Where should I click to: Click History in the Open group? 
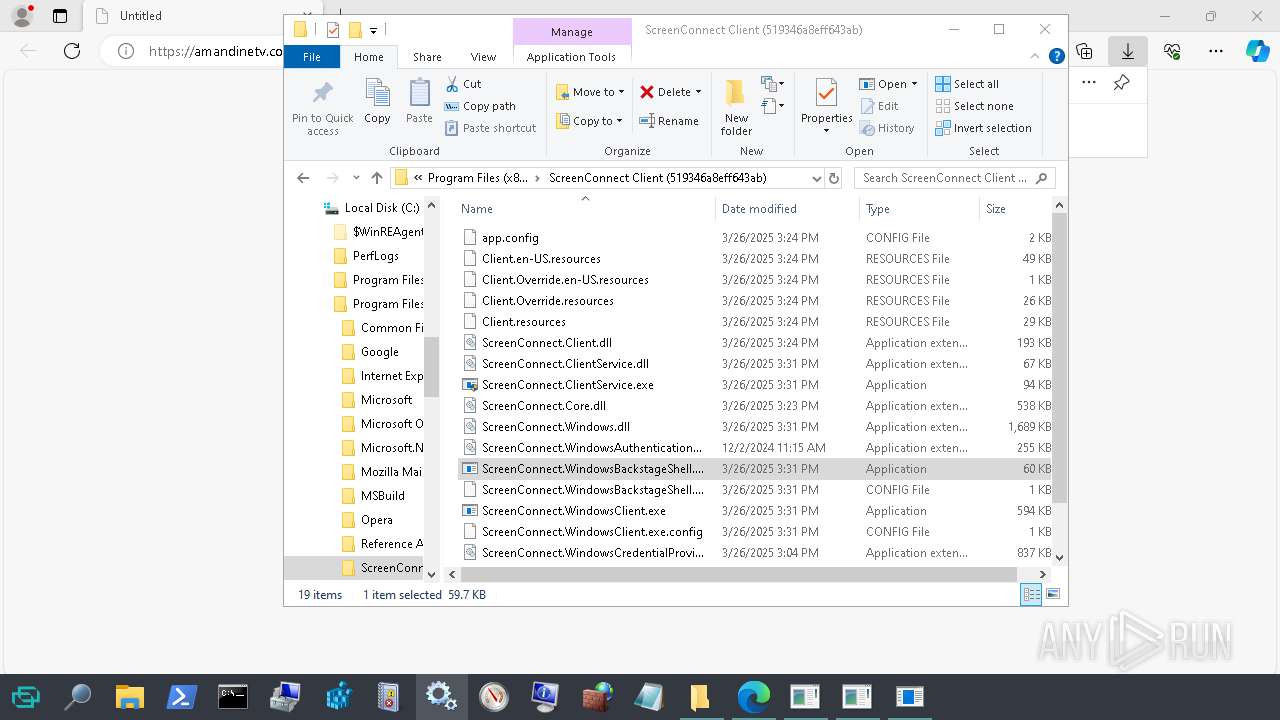point(887,128)
